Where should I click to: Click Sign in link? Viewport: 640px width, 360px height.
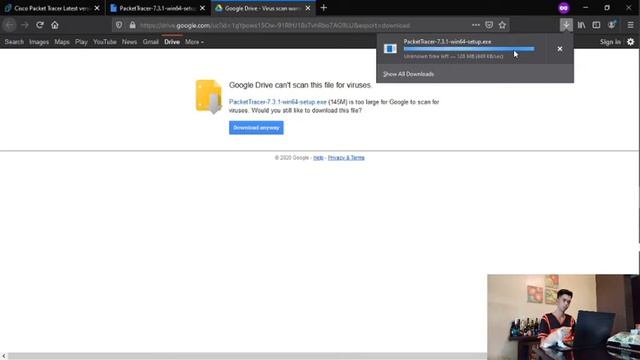coord(610,42)
